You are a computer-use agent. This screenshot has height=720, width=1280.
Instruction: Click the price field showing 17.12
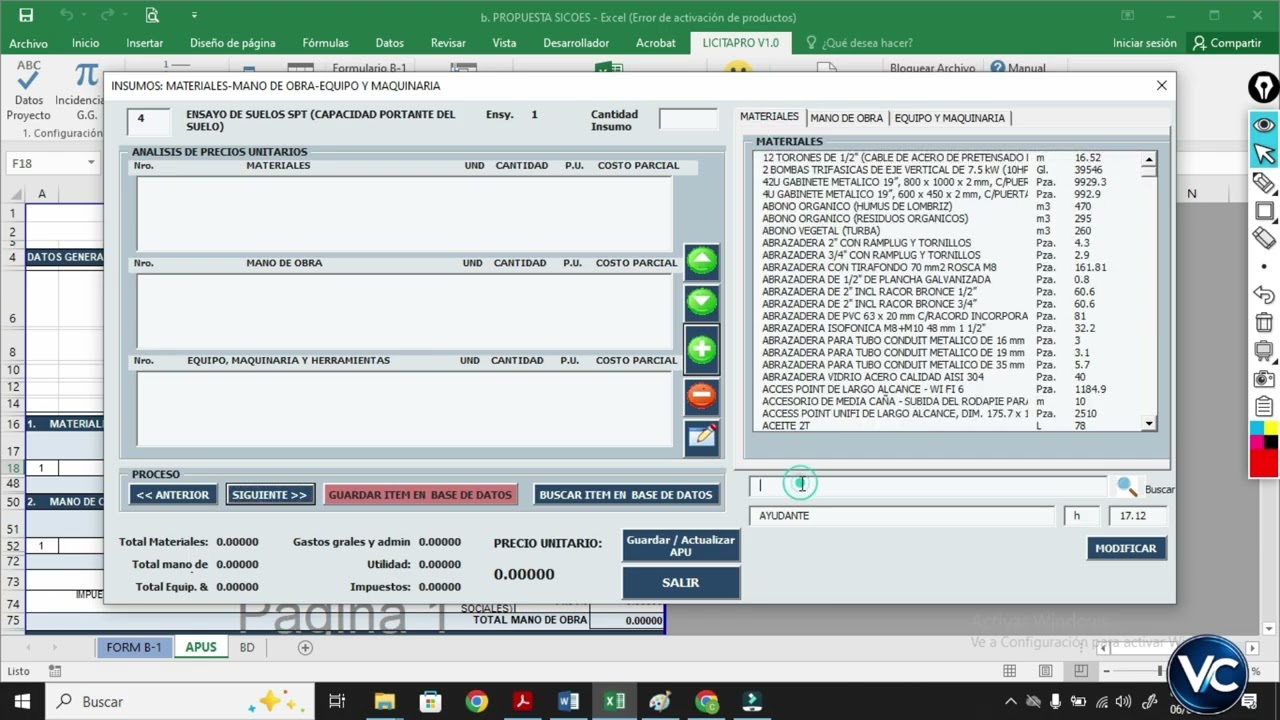(x=1137, y=516)
